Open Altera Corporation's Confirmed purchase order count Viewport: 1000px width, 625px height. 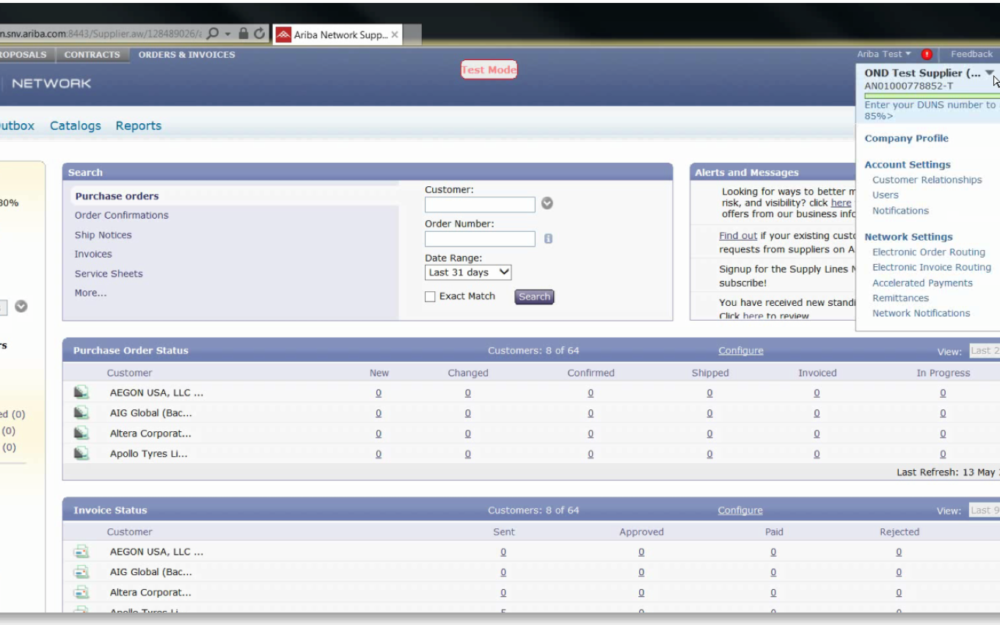(x=591, y=434)
